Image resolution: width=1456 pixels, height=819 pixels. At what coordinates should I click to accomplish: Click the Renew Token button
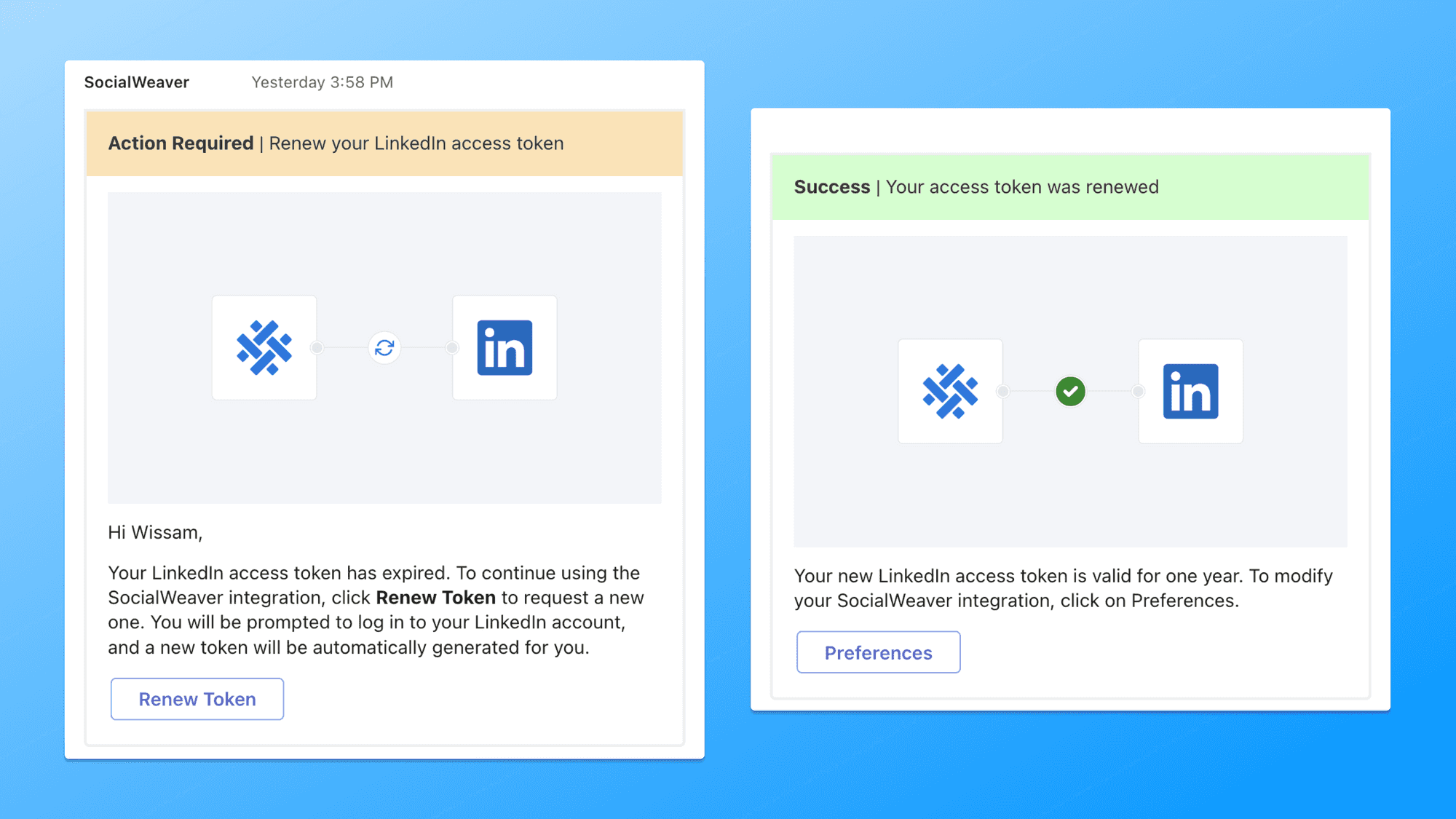197,699
